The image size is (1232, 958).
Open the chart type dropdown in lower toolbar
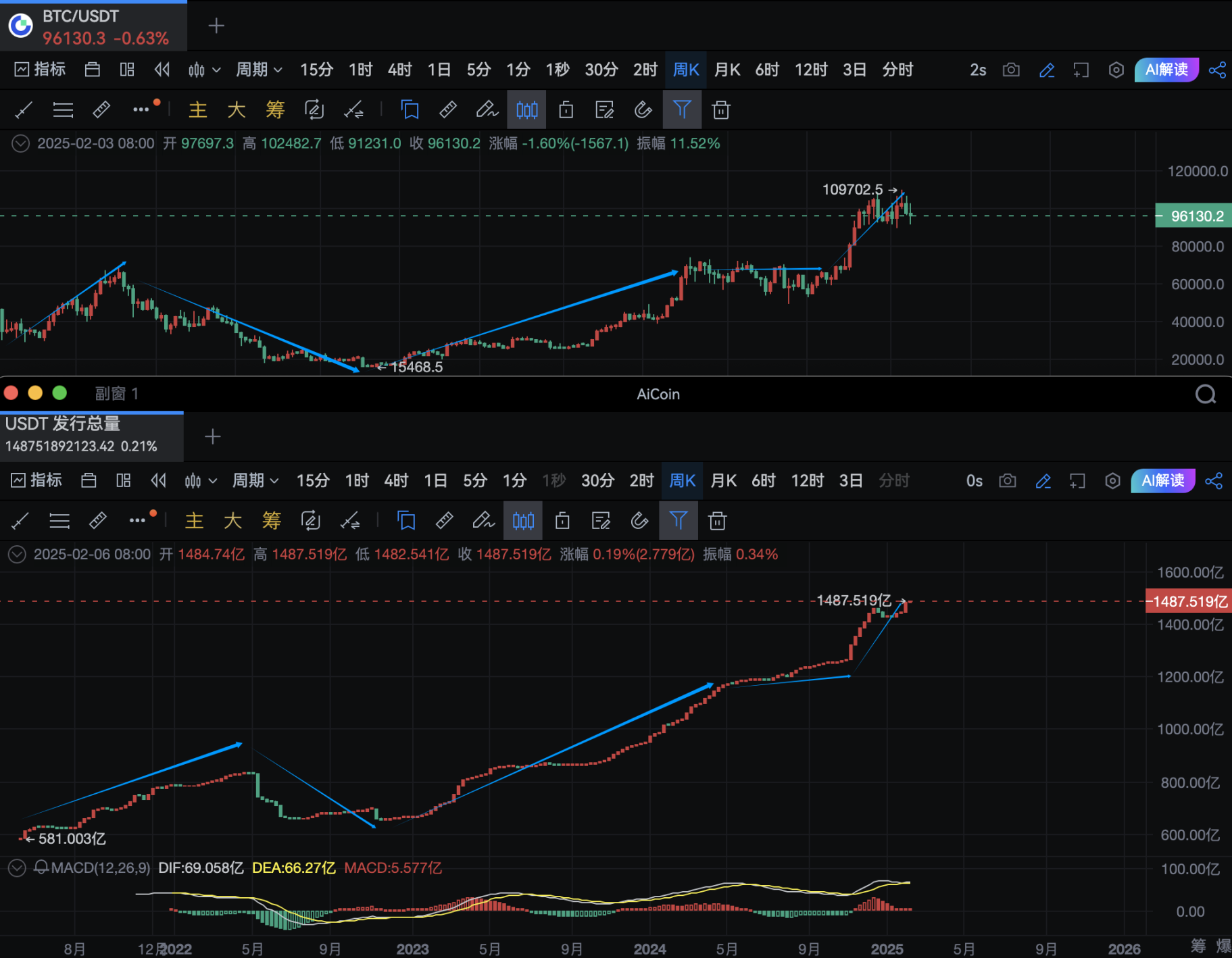pyautogui.click(x=201, y=480)
